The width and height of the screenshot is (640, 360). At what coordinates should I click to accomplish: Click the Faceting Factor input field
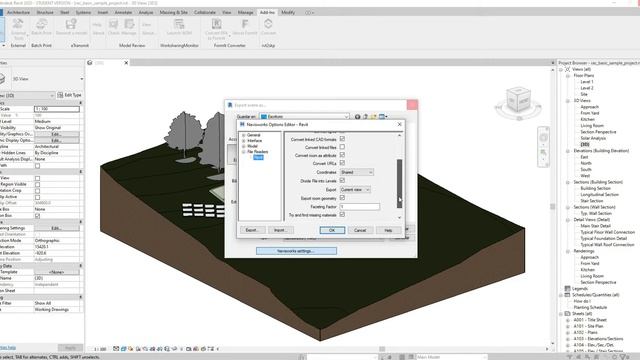tap(360, 207)
